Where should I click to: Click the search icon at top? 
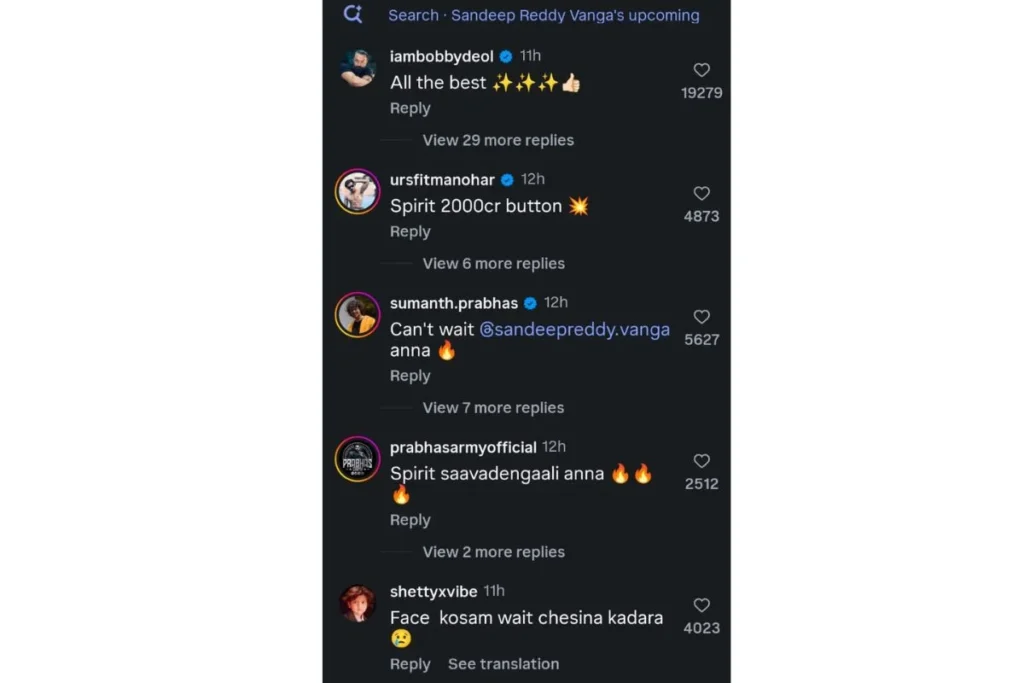(x=352, y=14)
